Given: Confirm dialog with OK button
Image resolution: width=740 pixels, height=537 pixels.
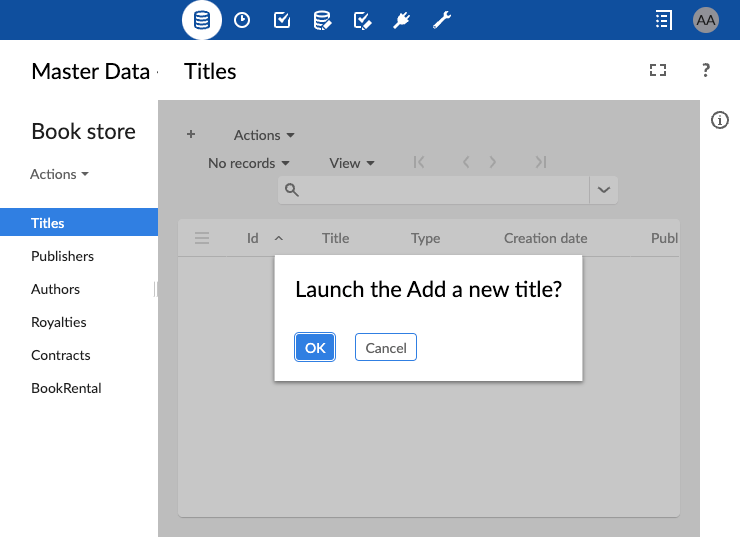Looking at the screenshot, I should tap(315, 347).
